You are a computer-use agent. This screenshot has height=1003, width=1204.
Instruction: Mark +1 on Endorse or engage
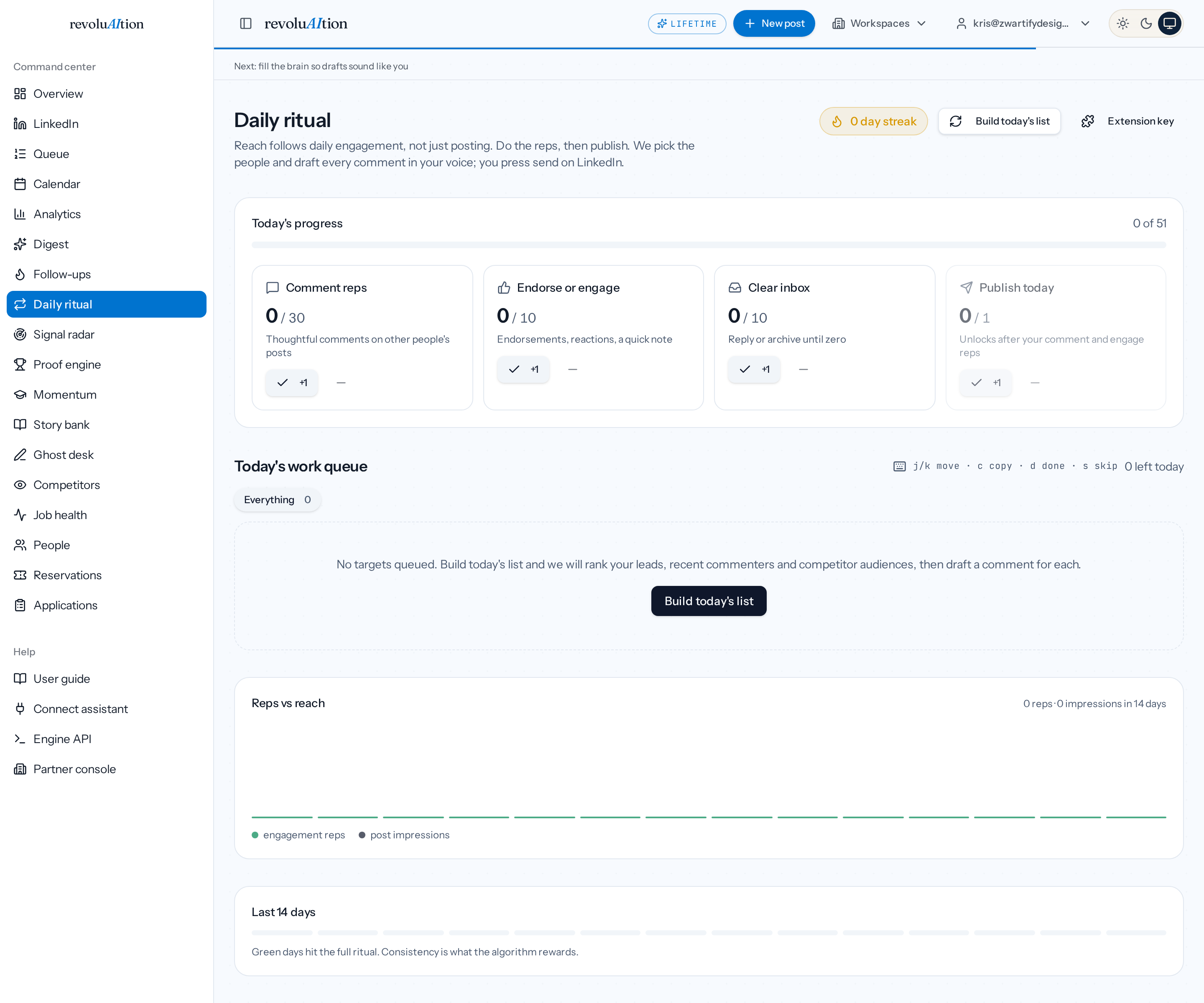(x=523, y=369)
